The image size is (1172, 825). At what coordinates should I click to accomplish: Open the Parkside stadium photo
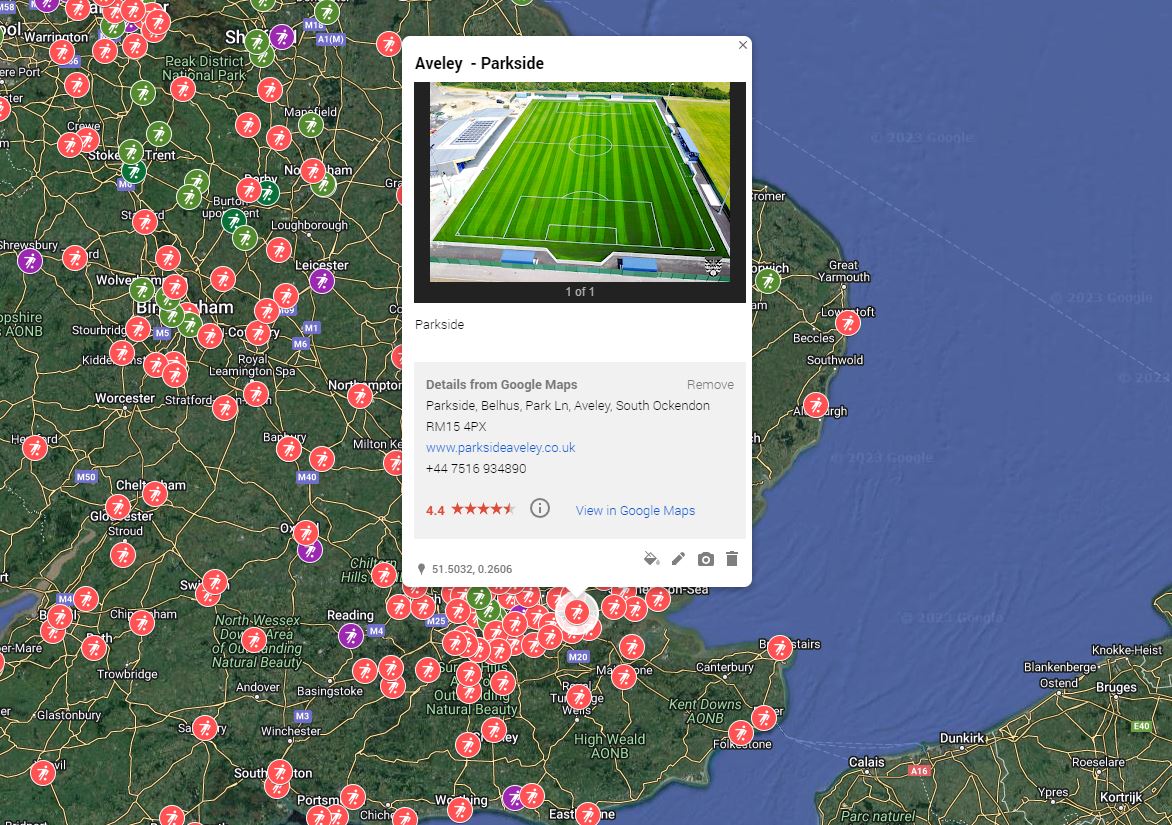[x=580, y=182]
